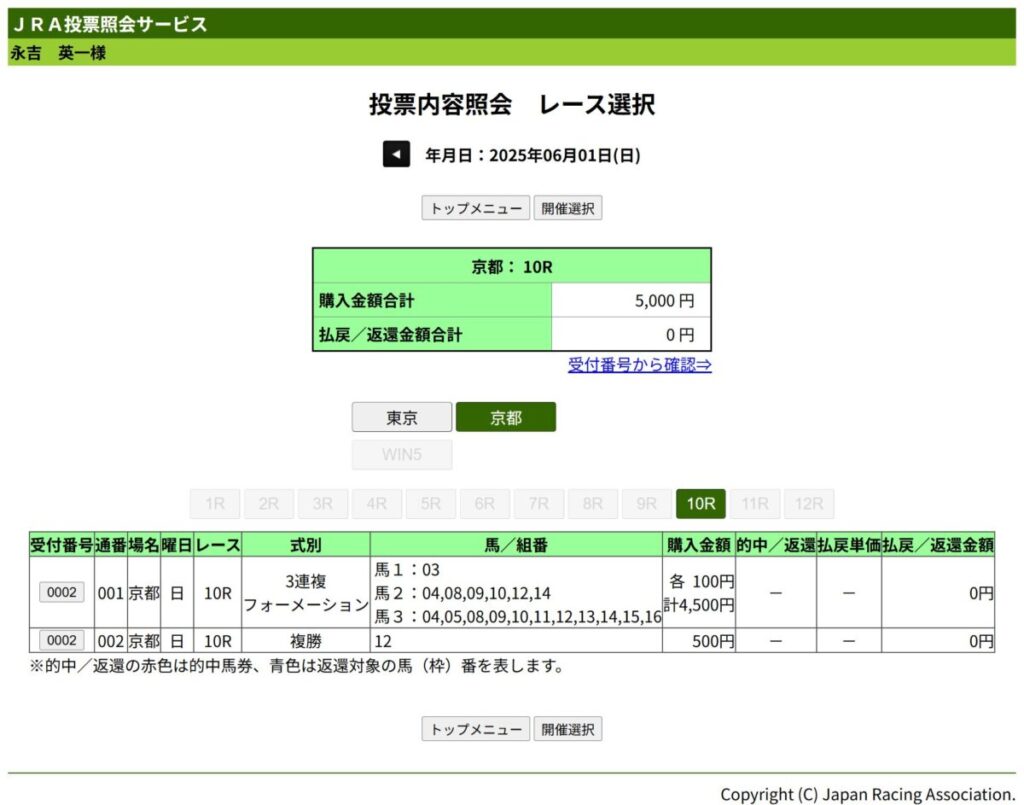This screenshot has height=805, width=1024.
Task: Open receipt 0002 in the 複勝 row
Action: click(62, 640)
